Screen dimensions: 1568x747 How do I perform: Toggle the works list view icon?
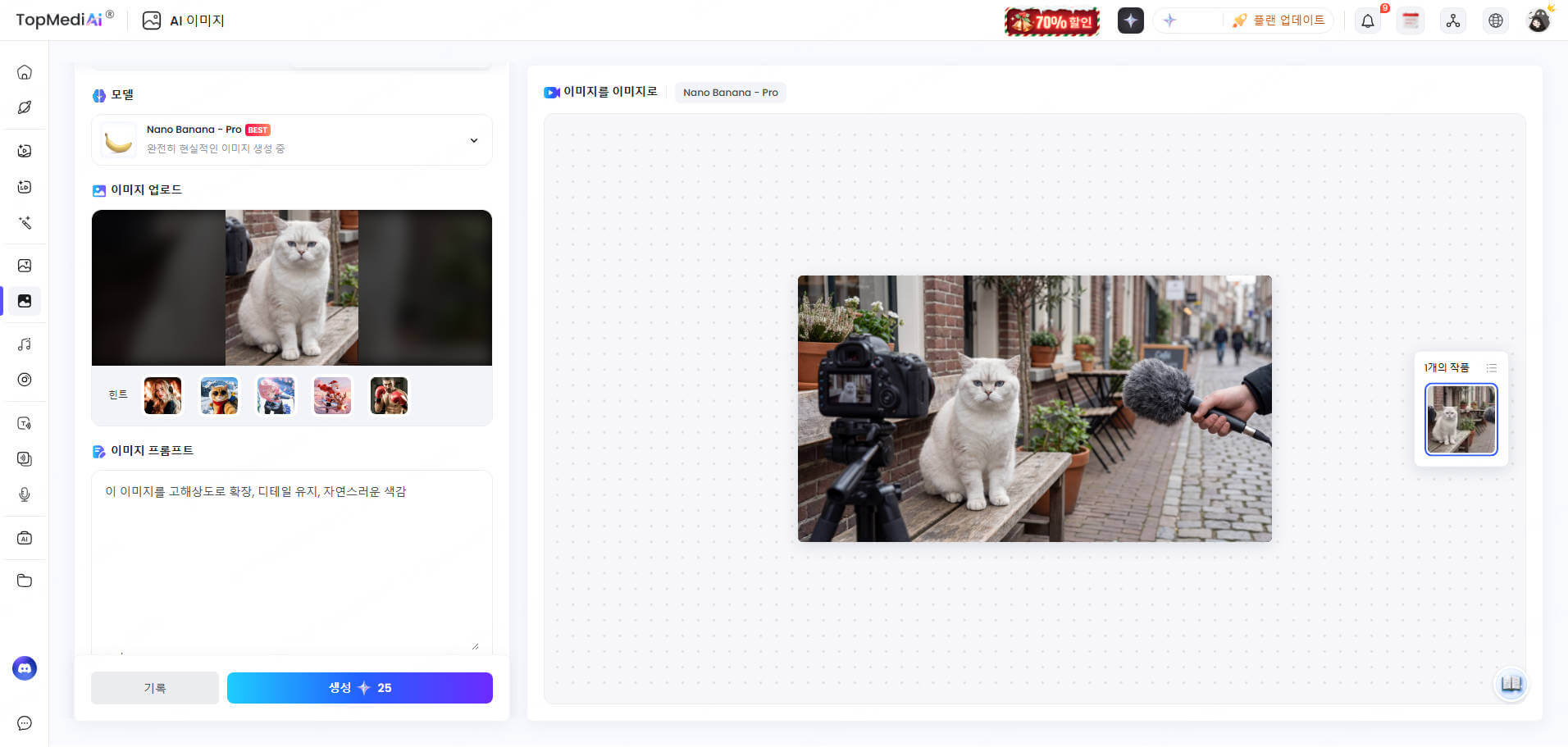click(1491, 368)
